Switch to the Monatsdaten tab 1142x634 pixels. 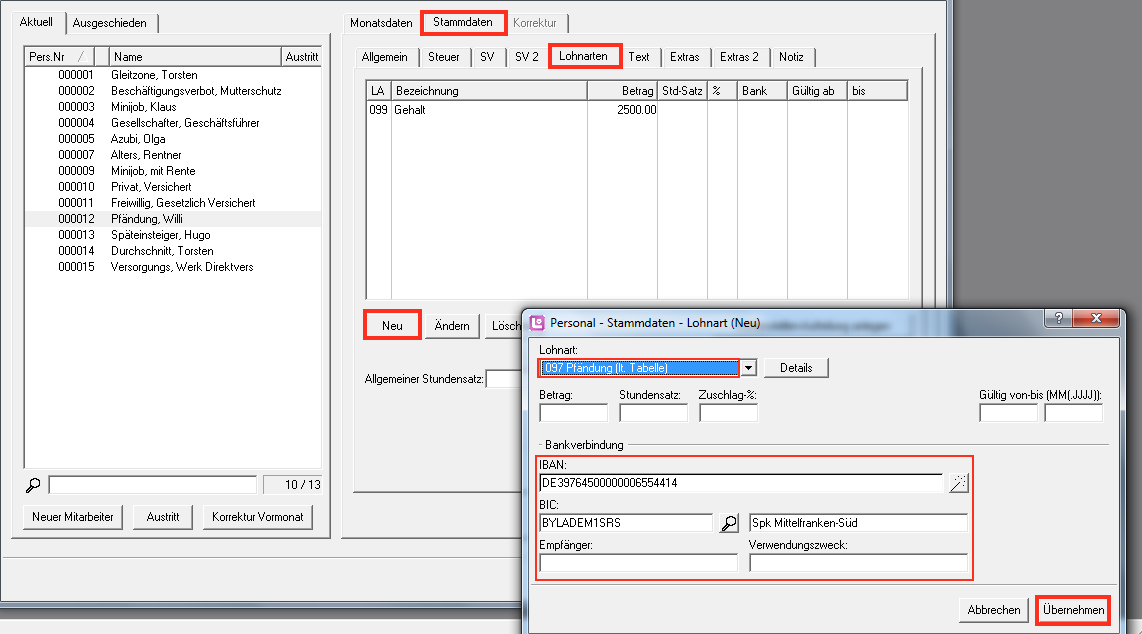(x=381, y=23)
